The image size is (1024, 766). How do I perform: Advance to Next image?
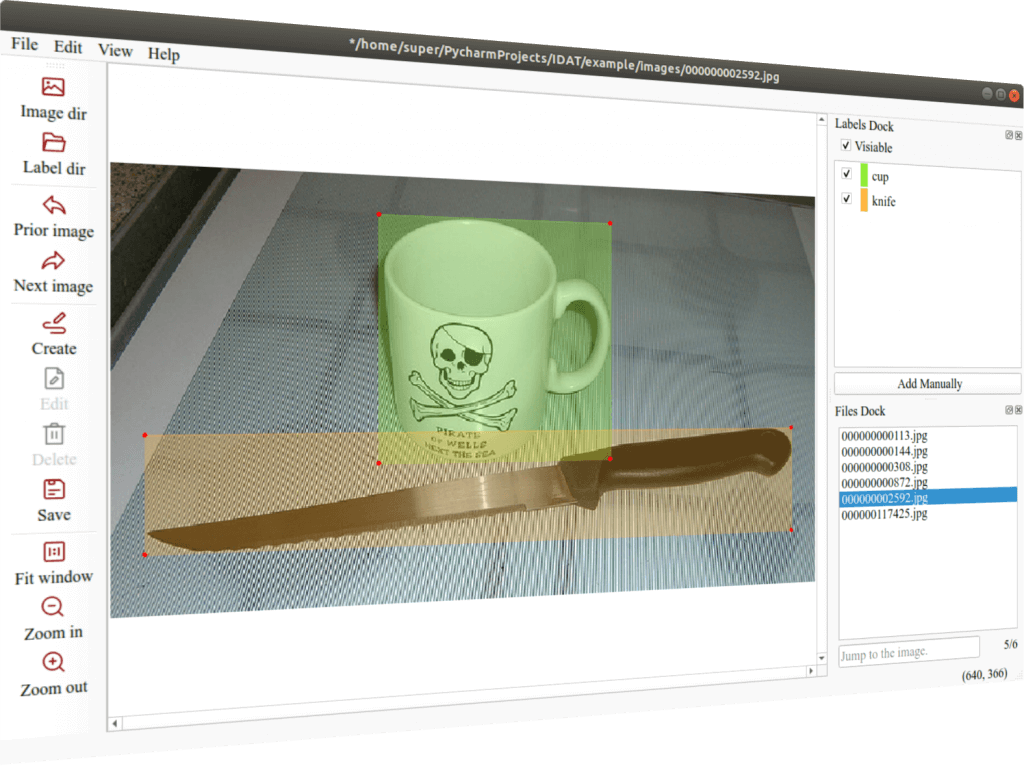point(54,261)
